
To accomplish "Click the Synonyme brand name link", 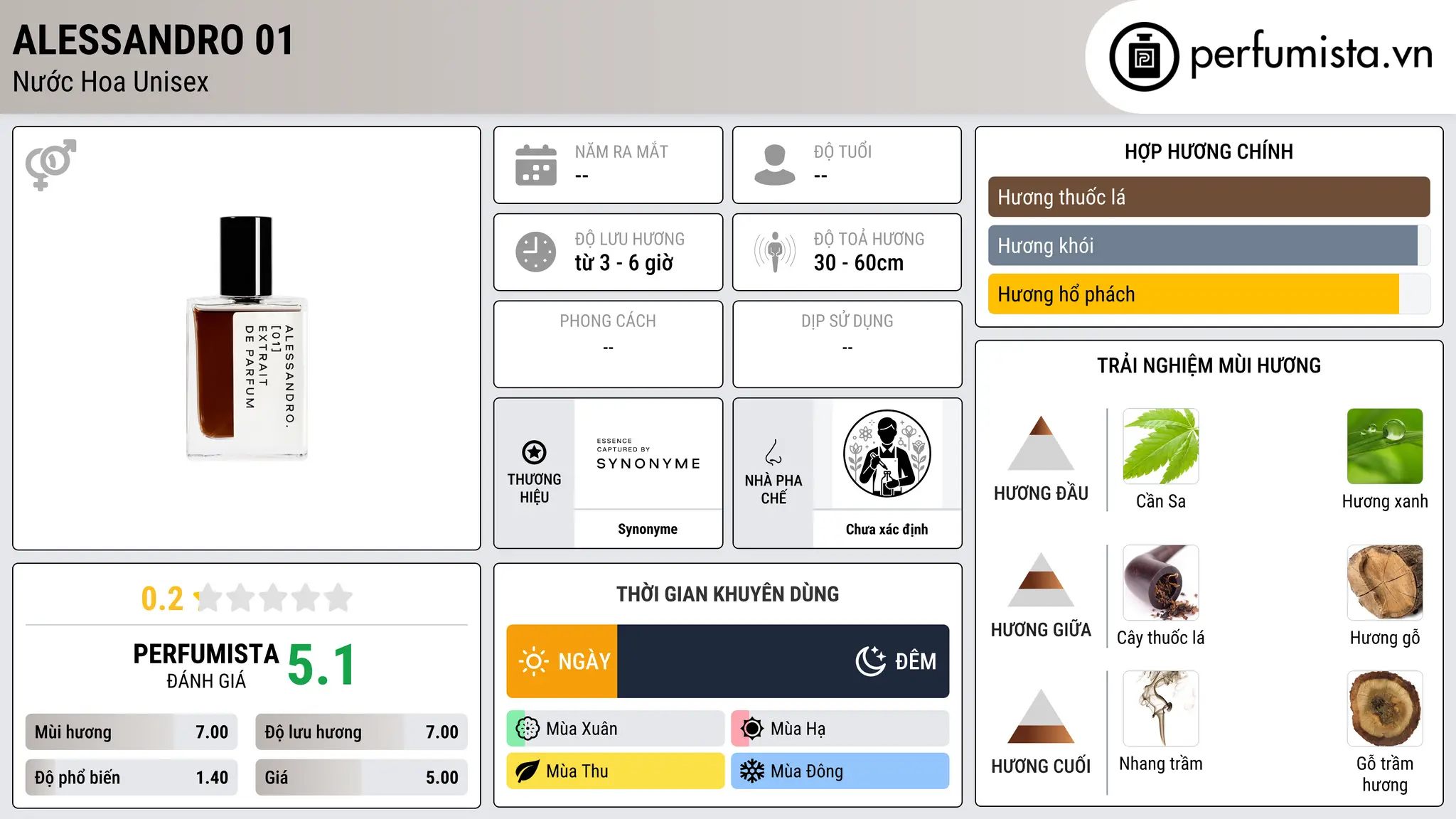I will (x=648, y=529).
